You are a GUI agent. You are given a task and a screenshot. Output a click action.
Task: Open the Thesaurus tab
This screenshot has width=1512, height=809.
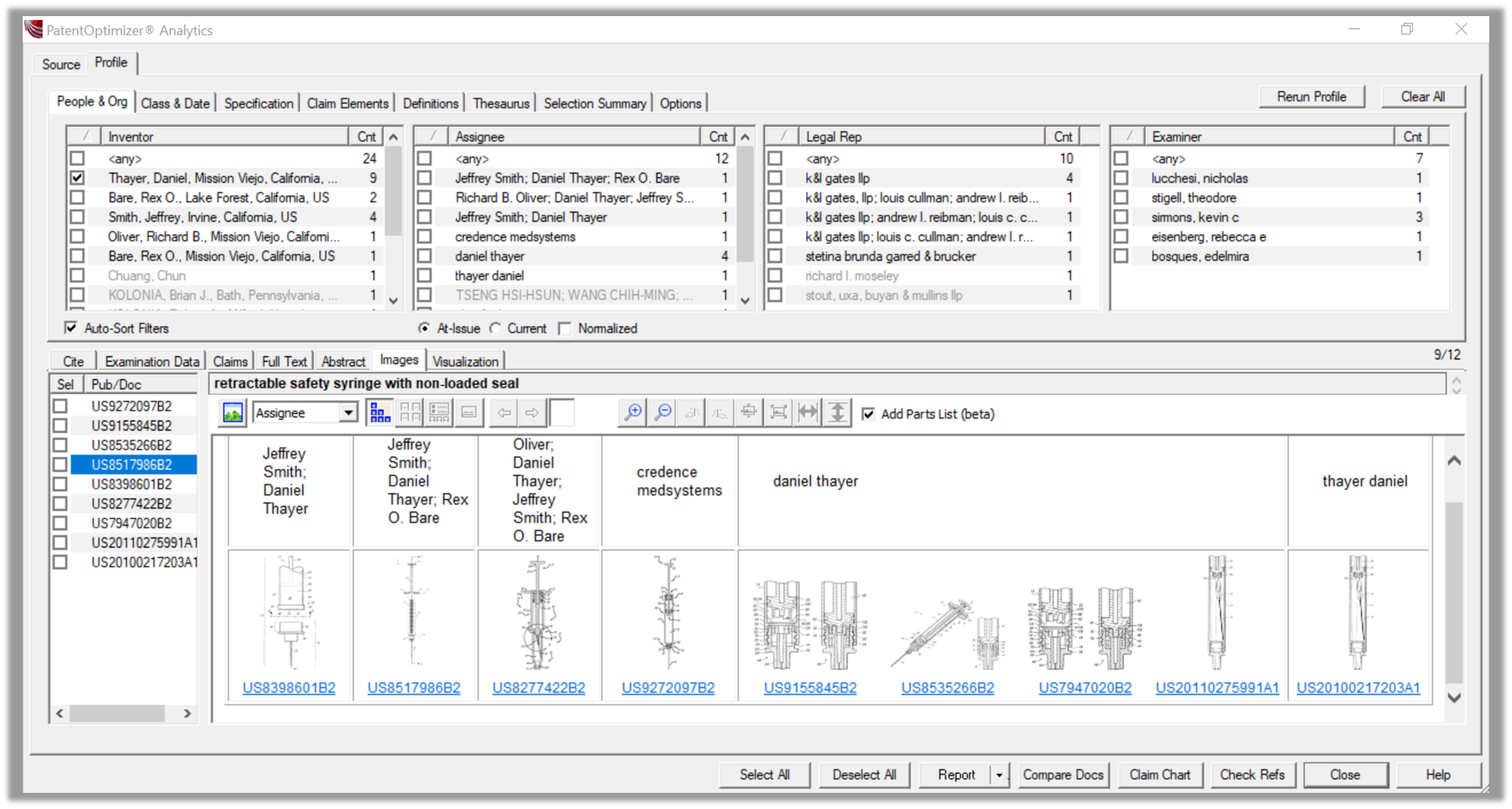point(501,103)
